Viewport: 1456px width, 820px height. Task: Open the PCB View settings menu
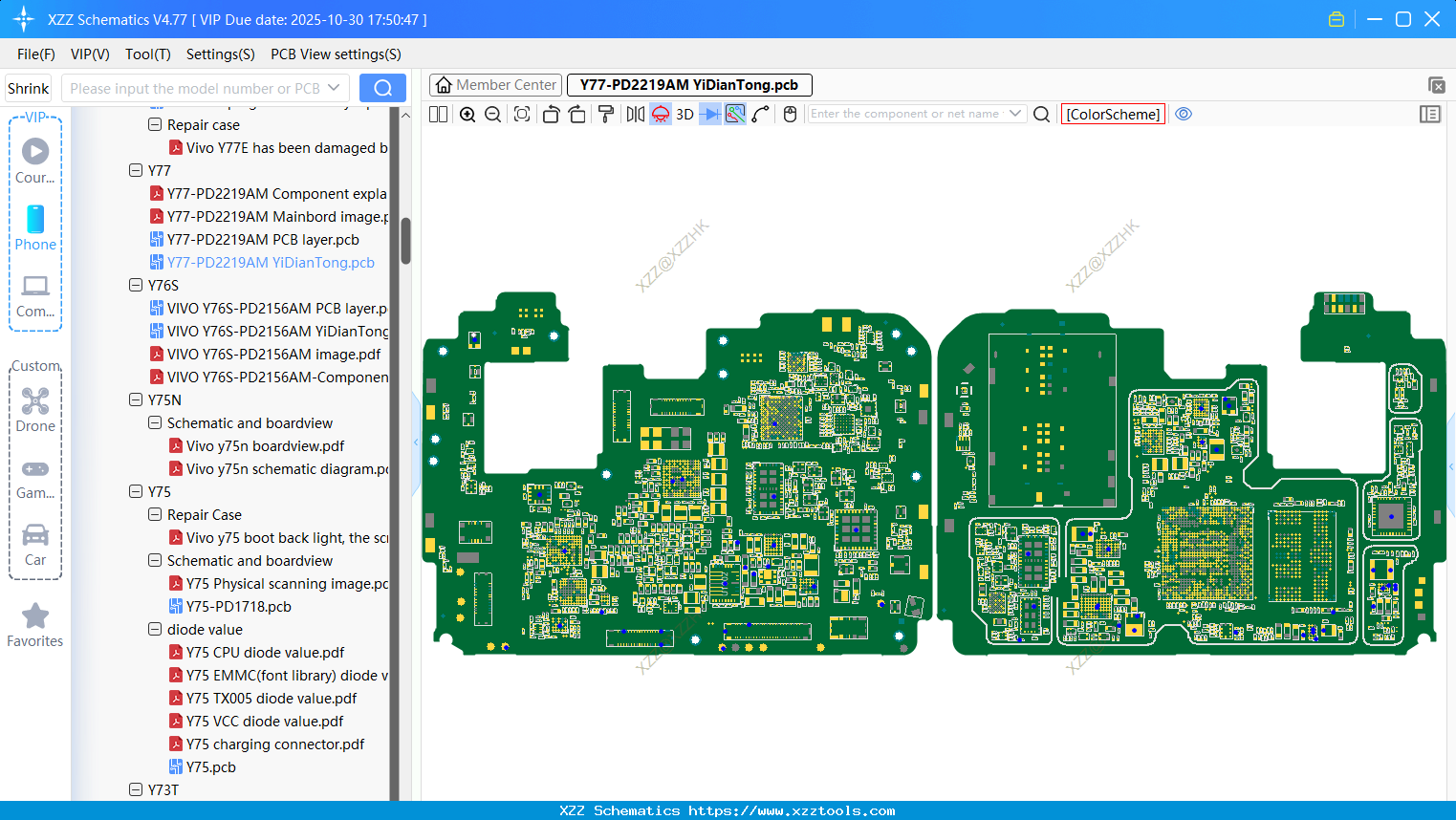point(336,54)
